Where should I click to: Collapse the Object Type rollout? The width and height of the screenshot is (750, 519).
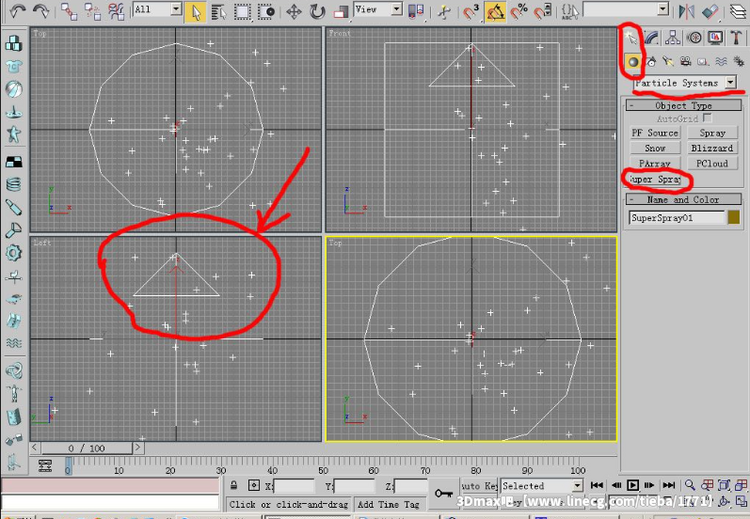point(684,105)
